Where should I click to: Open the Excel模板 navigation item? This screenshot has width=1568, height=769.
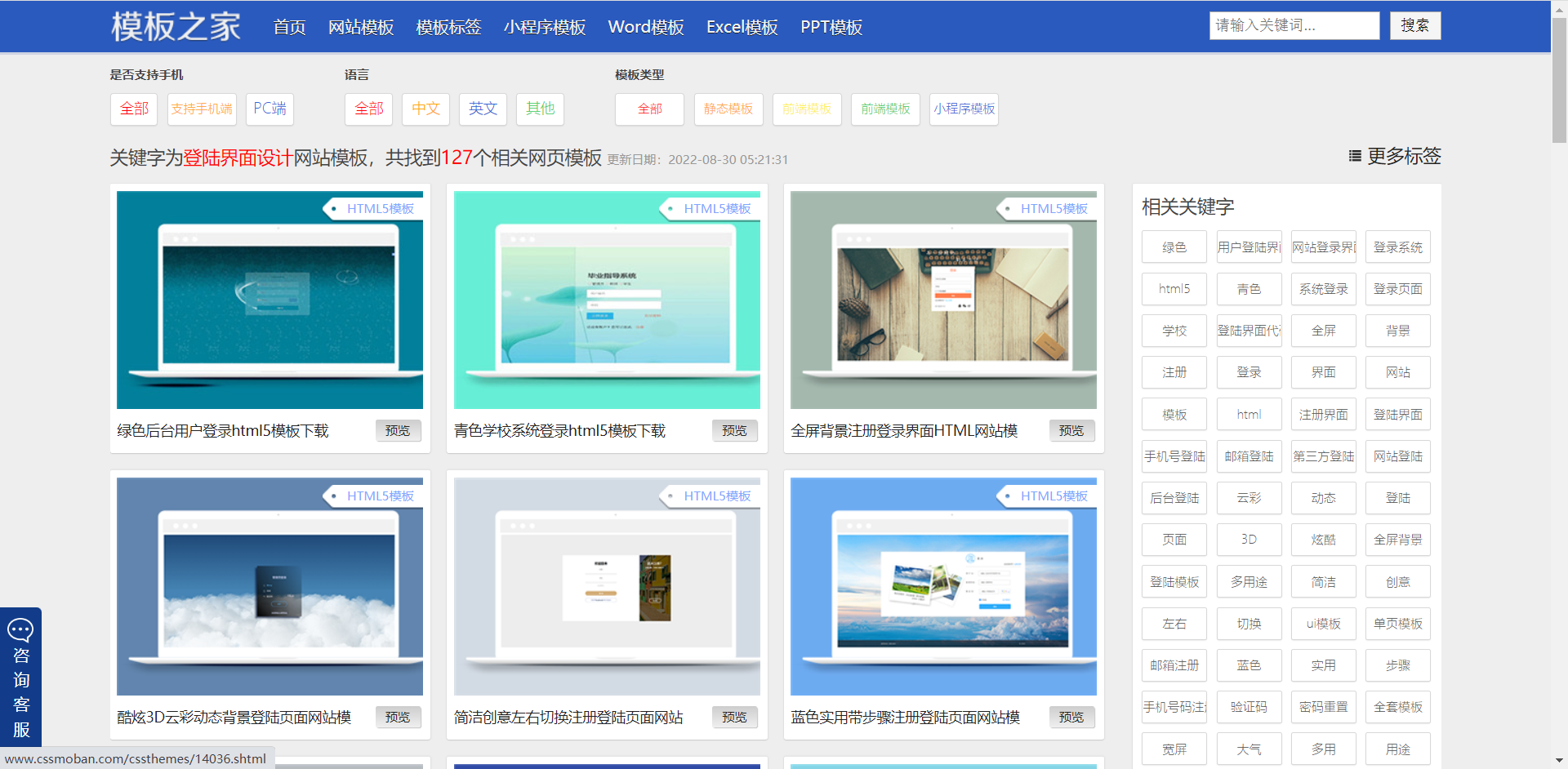point(742,27)
